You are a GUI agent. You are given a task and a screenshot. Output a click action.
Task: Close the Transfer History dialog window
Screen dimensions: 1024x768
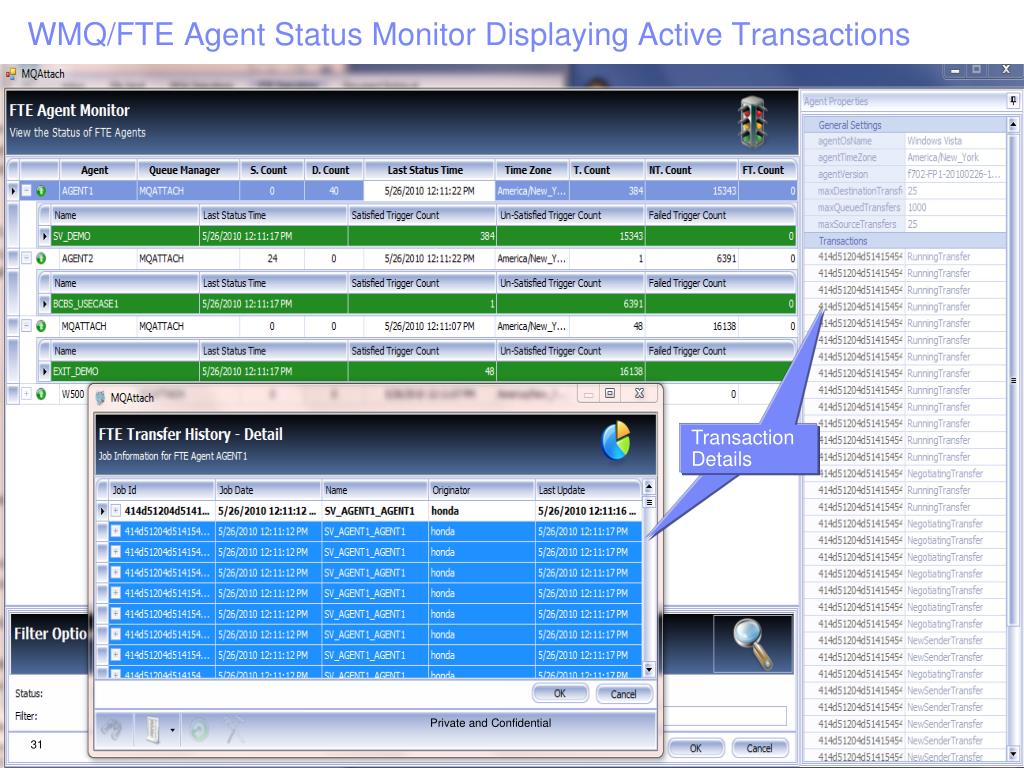click(x=639, y=393)
